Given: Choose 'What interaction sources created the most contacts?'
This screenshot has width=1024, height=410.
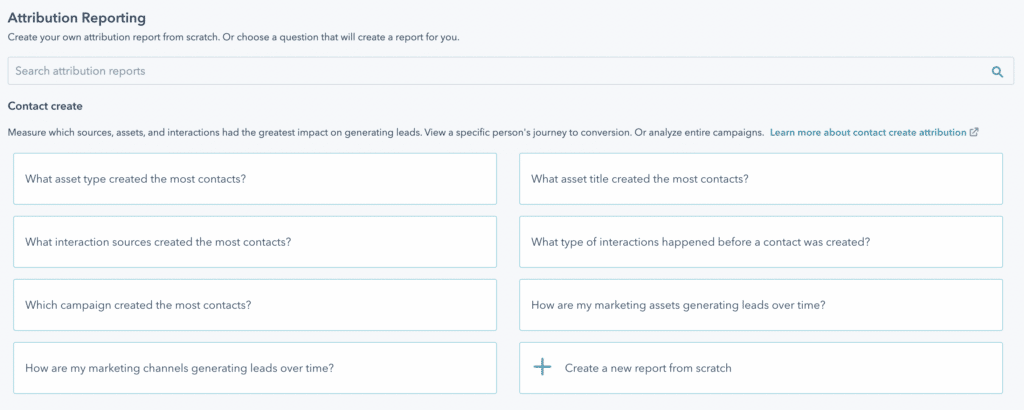Looking at the screenshot, I should [x=255, y=242].
